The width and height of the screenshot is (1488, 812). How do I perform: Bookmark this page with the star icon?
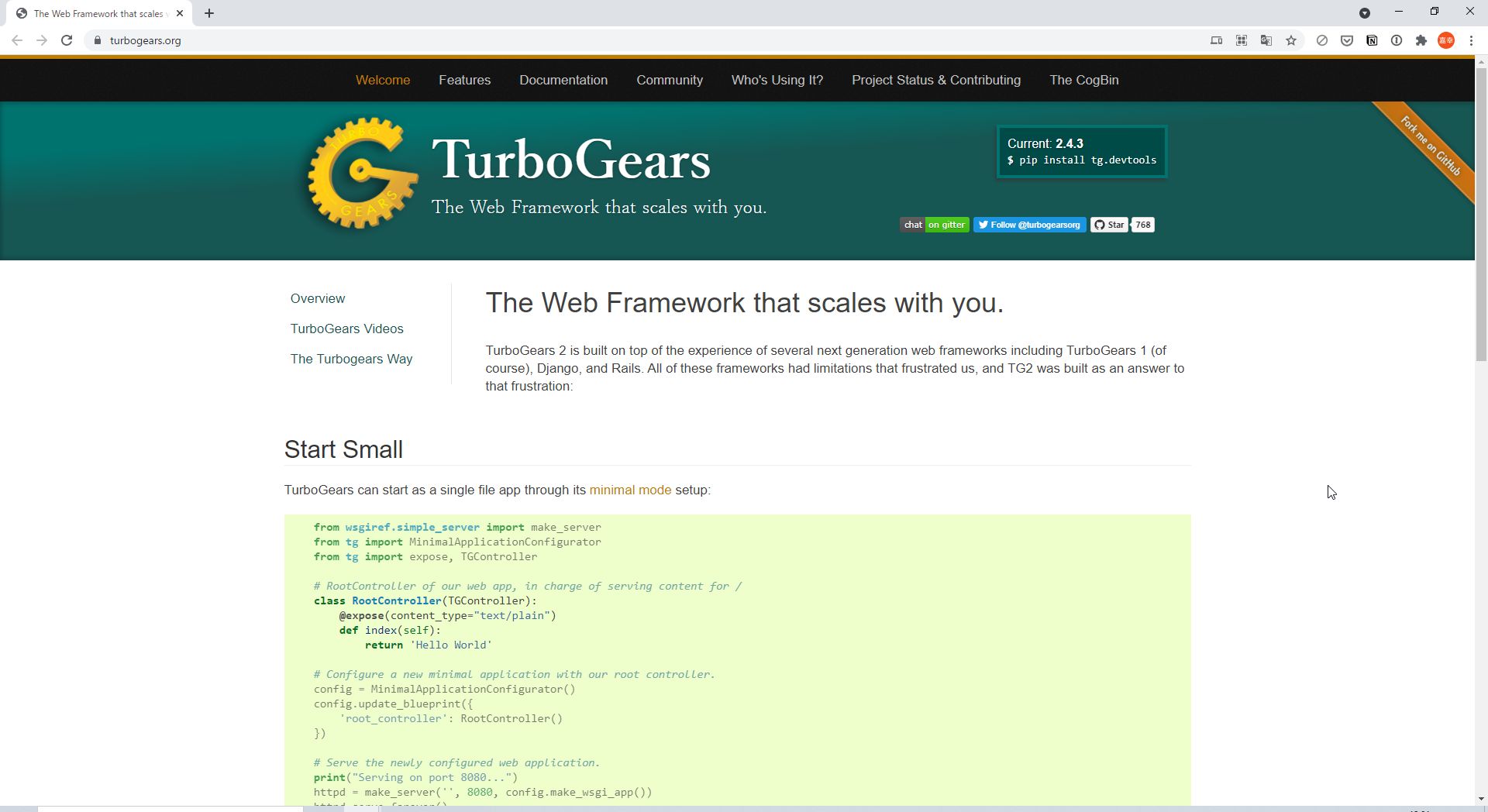tap(1291, 40)
